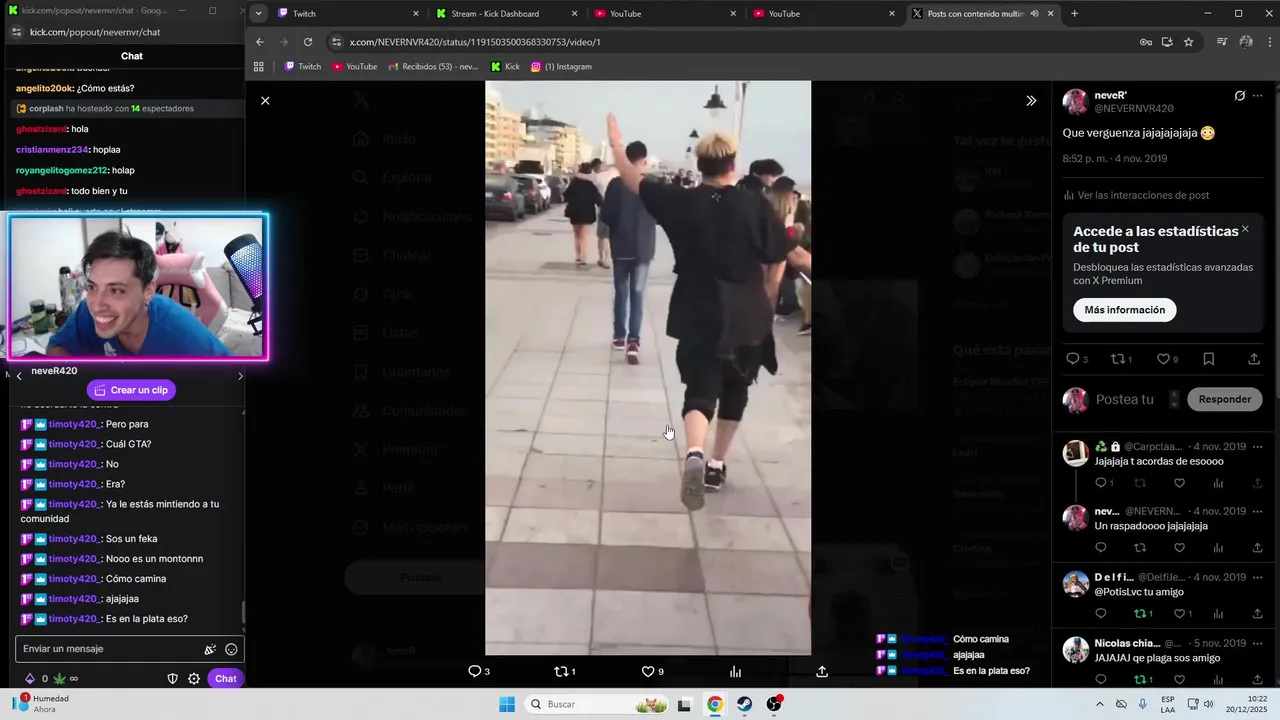Open the Kick bookmark
The image size is (1280, 720).
[505, 67]
